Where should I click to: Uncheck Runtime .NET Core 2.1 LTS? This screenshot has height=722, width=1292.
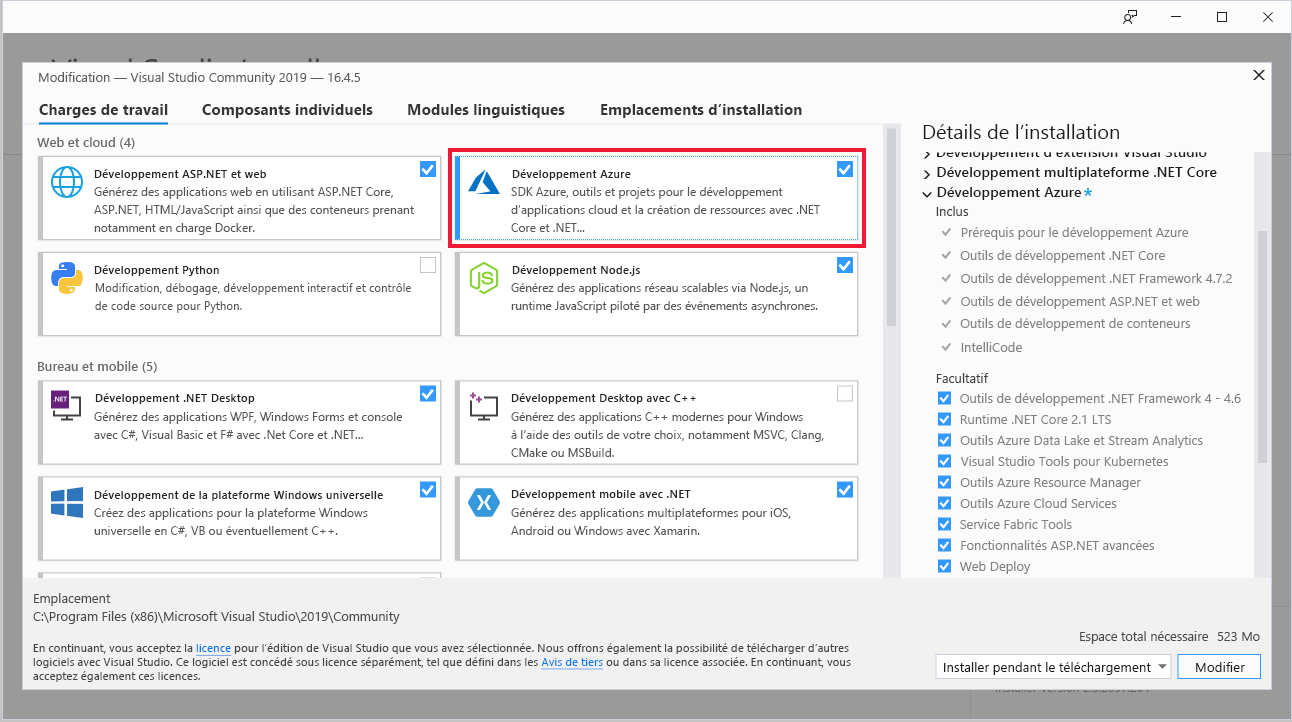945,419
